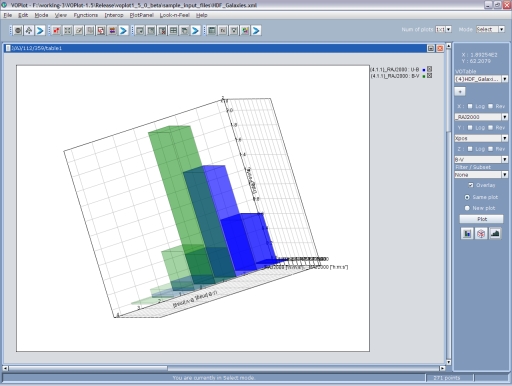Remove the U-B series from legend

tap(430, 69)
